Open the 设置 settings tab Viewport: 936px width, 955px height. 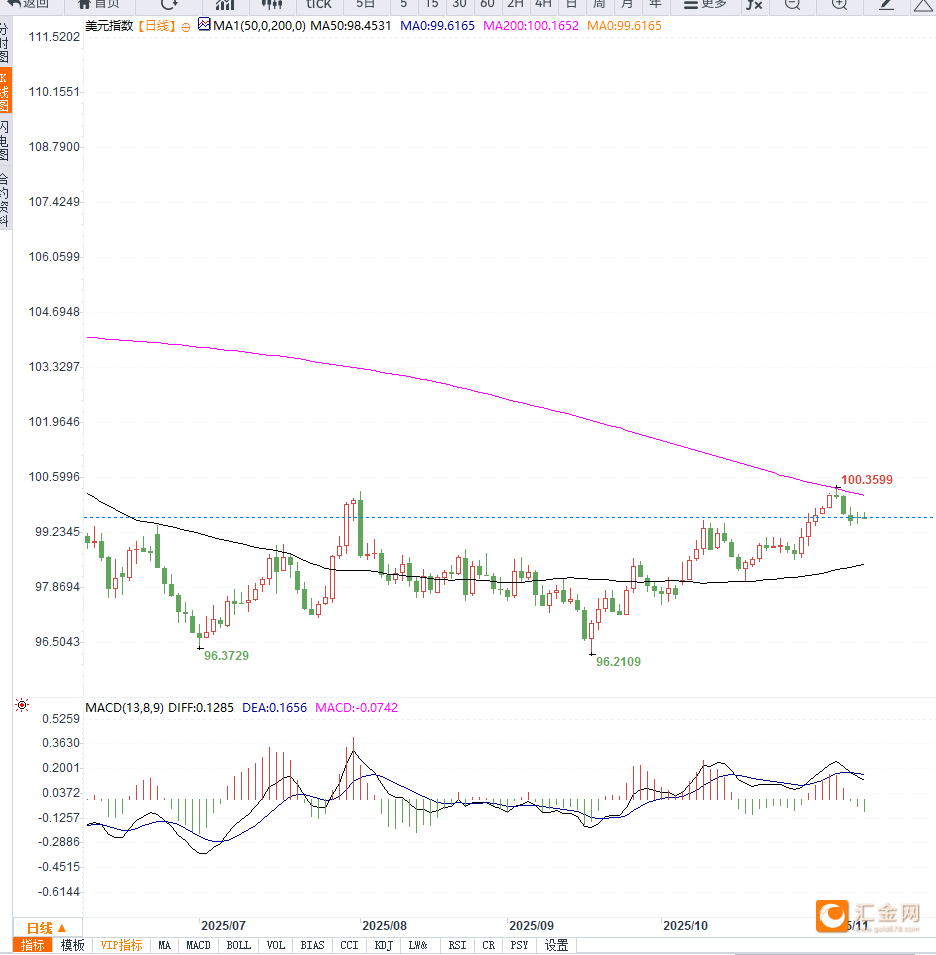(x=556, y=945)
